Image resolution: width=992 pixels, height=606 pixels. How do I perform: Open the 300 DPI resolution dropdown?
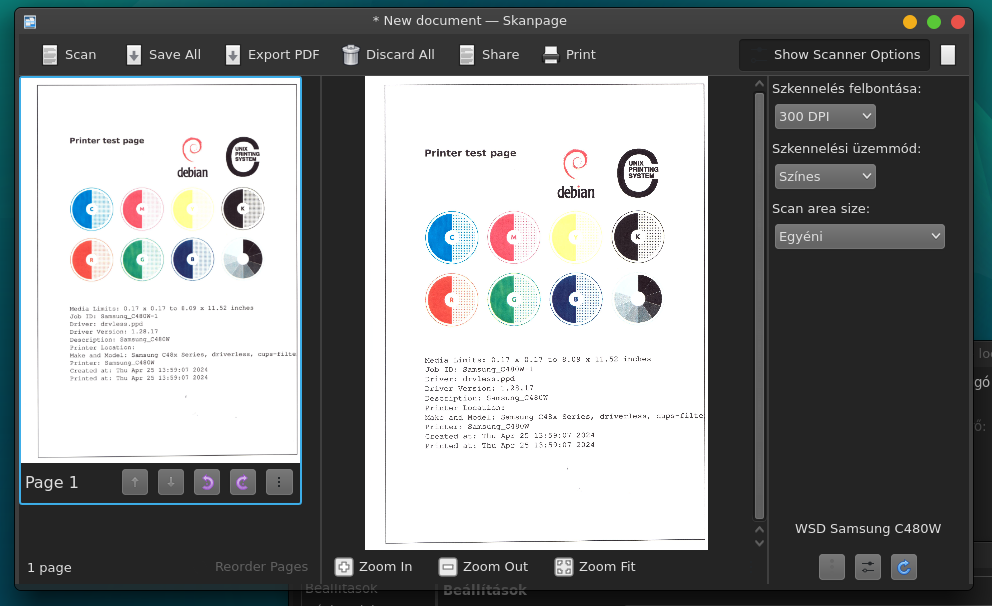[x=825, y=116]
